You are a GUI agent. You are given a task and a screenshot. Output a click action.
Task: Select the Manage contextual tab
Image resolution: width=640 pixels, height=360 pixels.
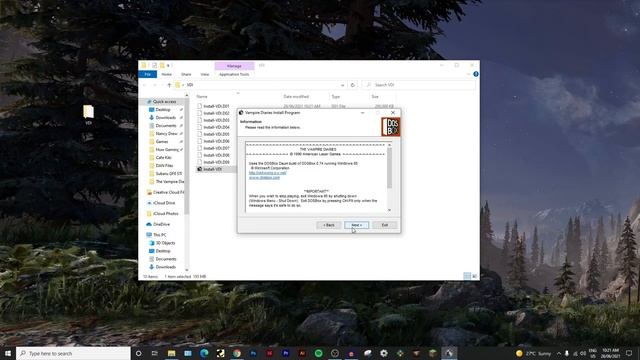[234, 66]
